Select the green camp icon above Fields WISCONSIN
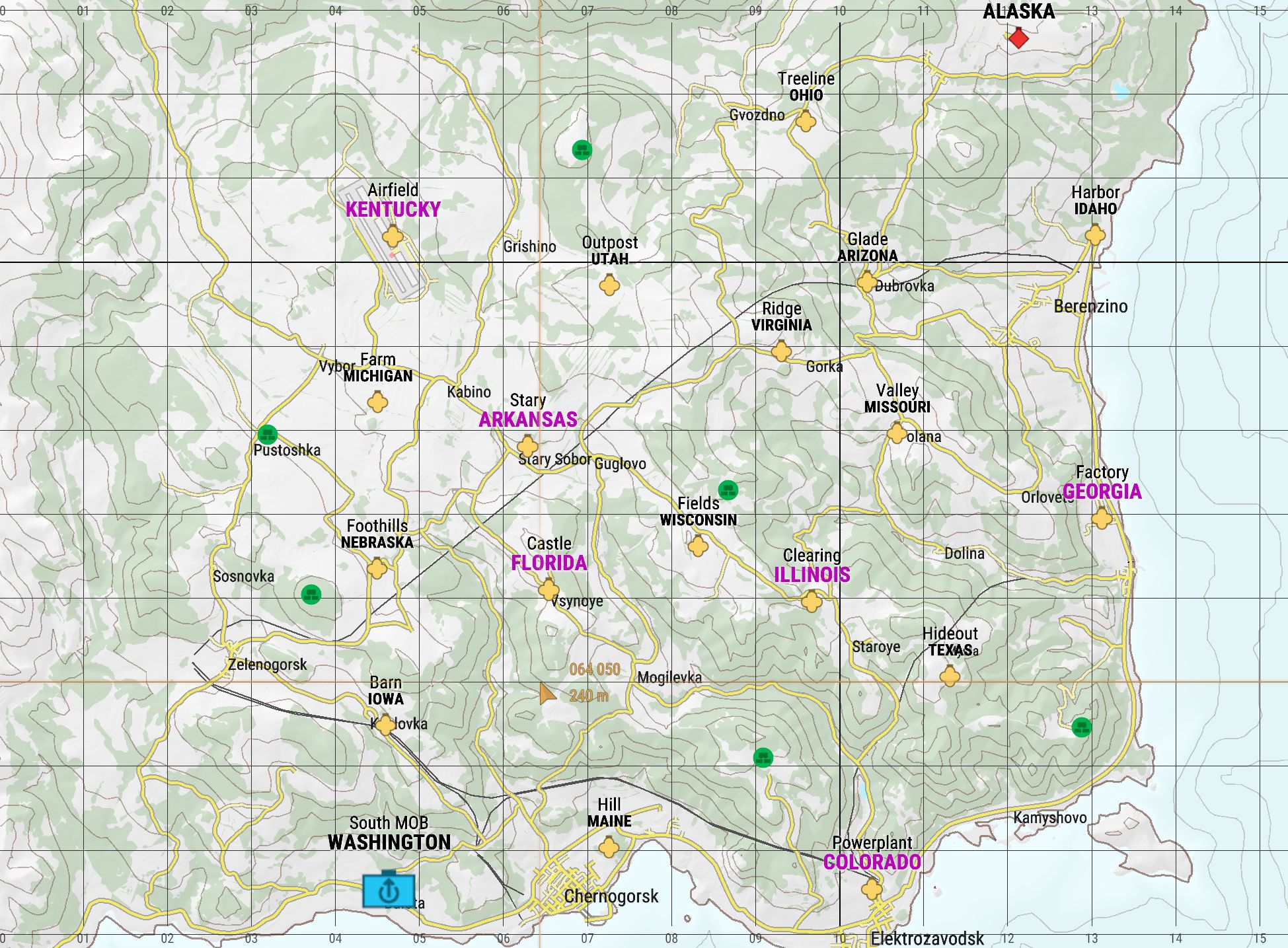This screenshot has width=1288, height=948. click(x=727, y=490)
